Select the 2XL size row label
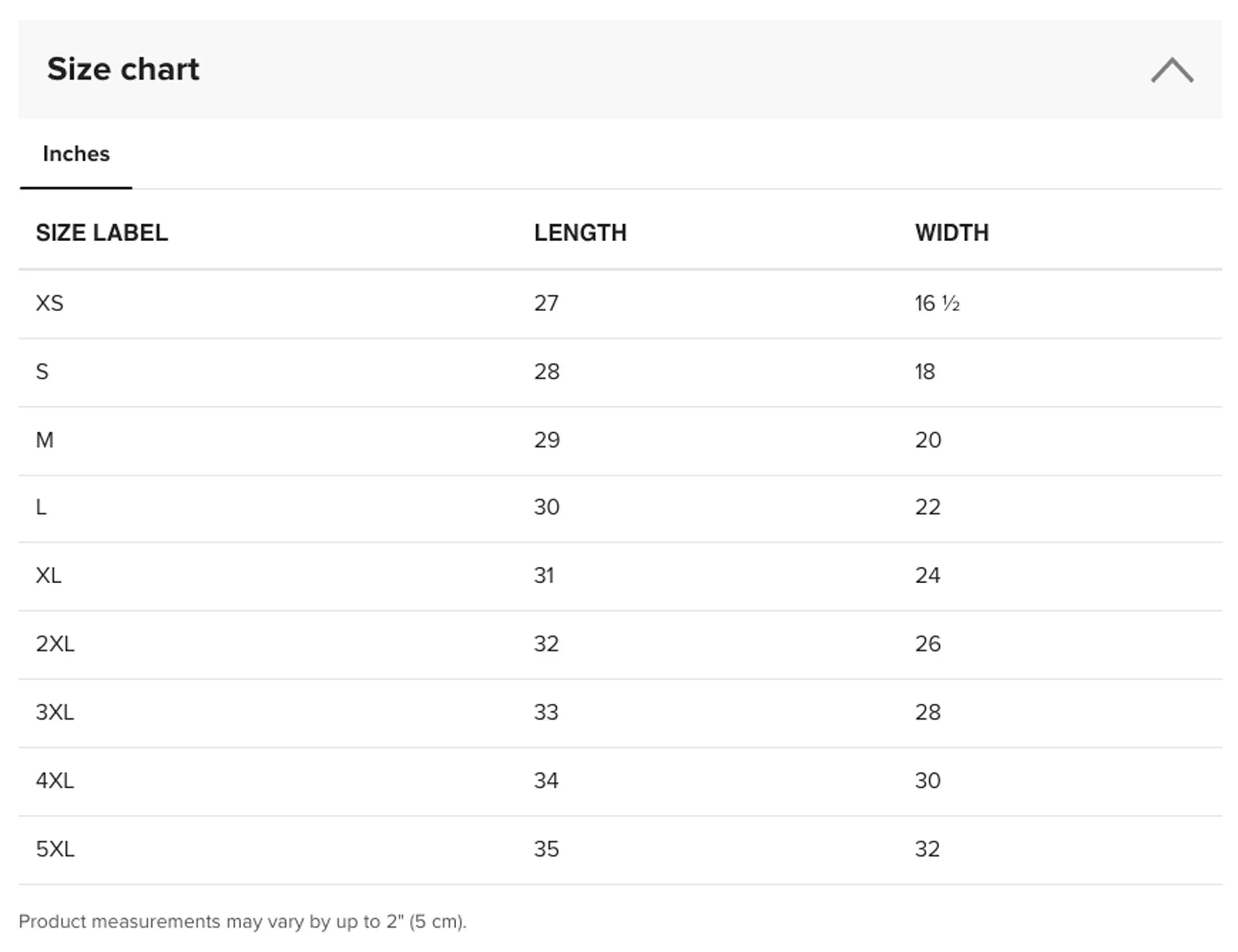Viewport: 1238px width, 952px height. 55,644
